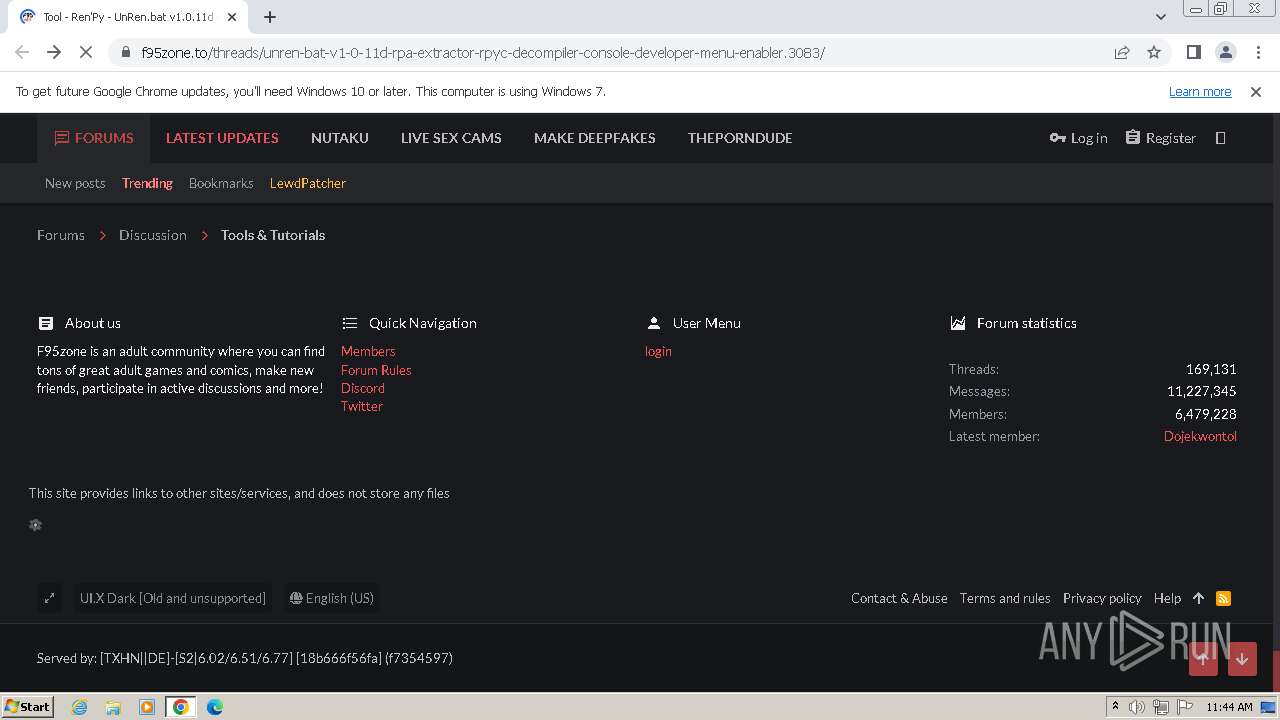Viewport: 1280px width, 720px height.
Task: Dismiss the Chrome update notification bar
Action: [x=1256, y=91]
